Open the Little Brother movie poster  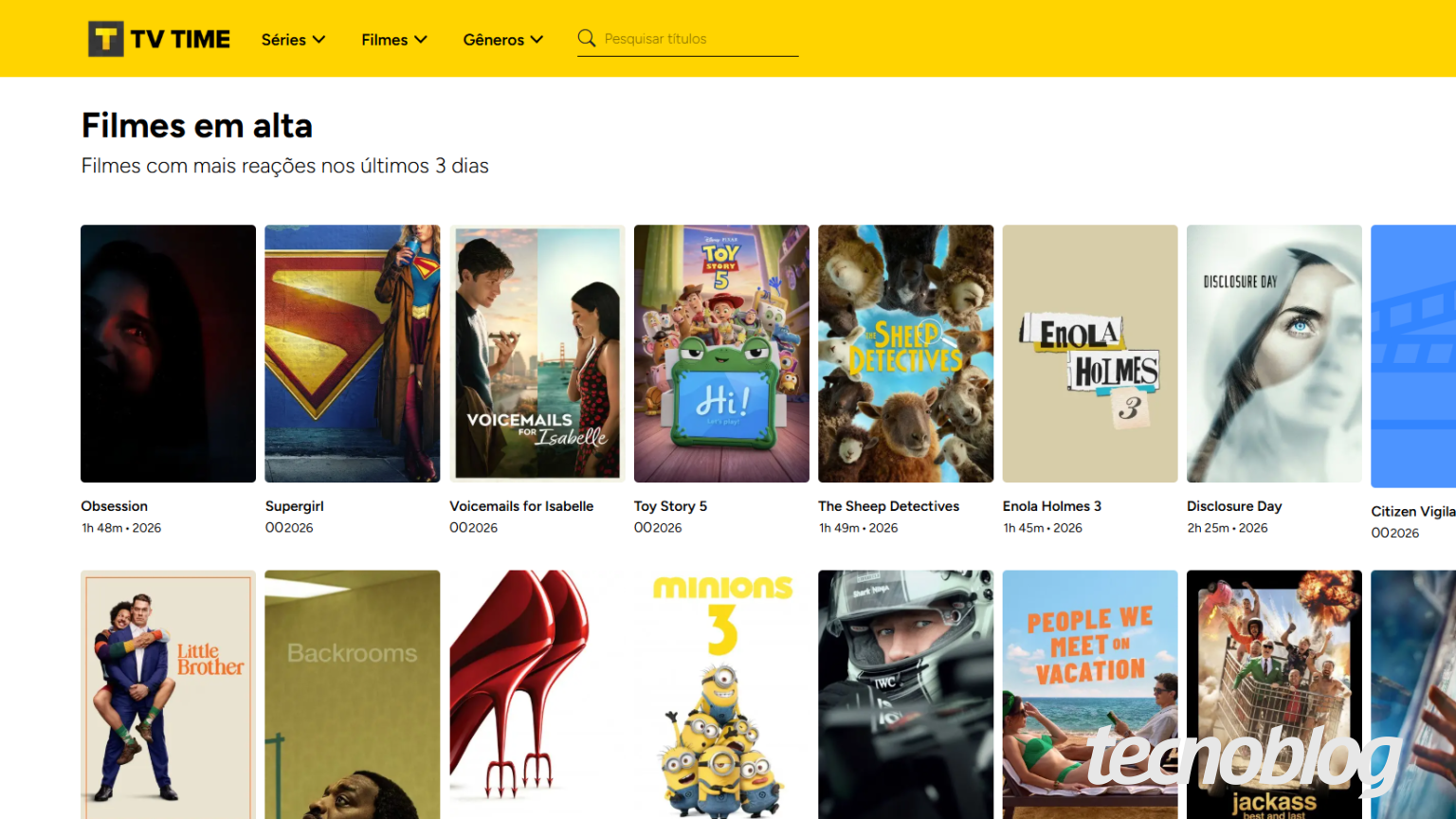(x=168, y=695)
